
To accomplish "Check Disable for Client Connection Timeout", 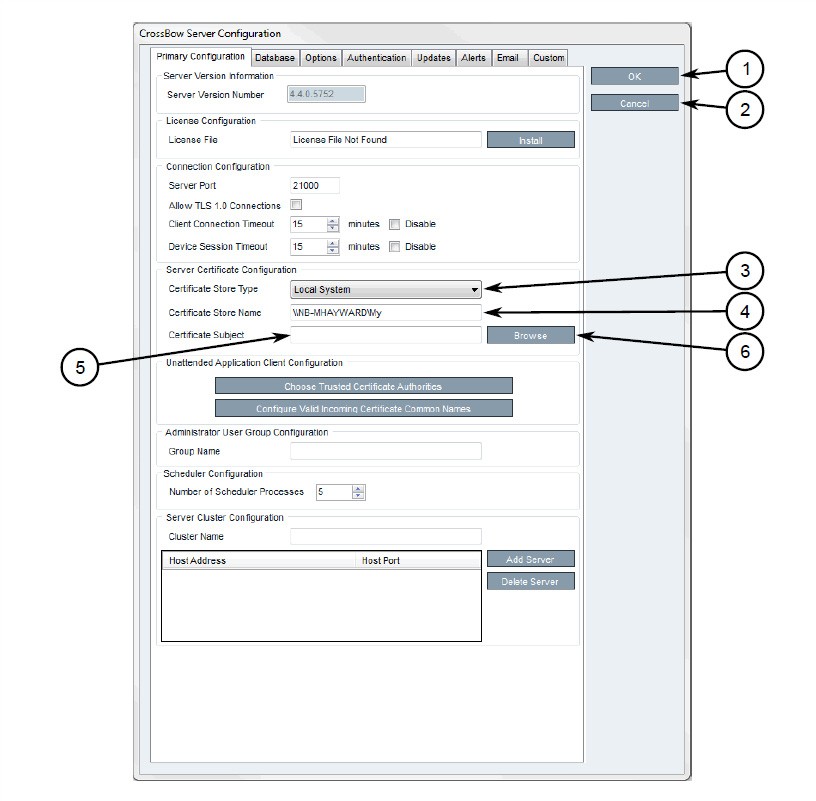I will tap(395, 224).
